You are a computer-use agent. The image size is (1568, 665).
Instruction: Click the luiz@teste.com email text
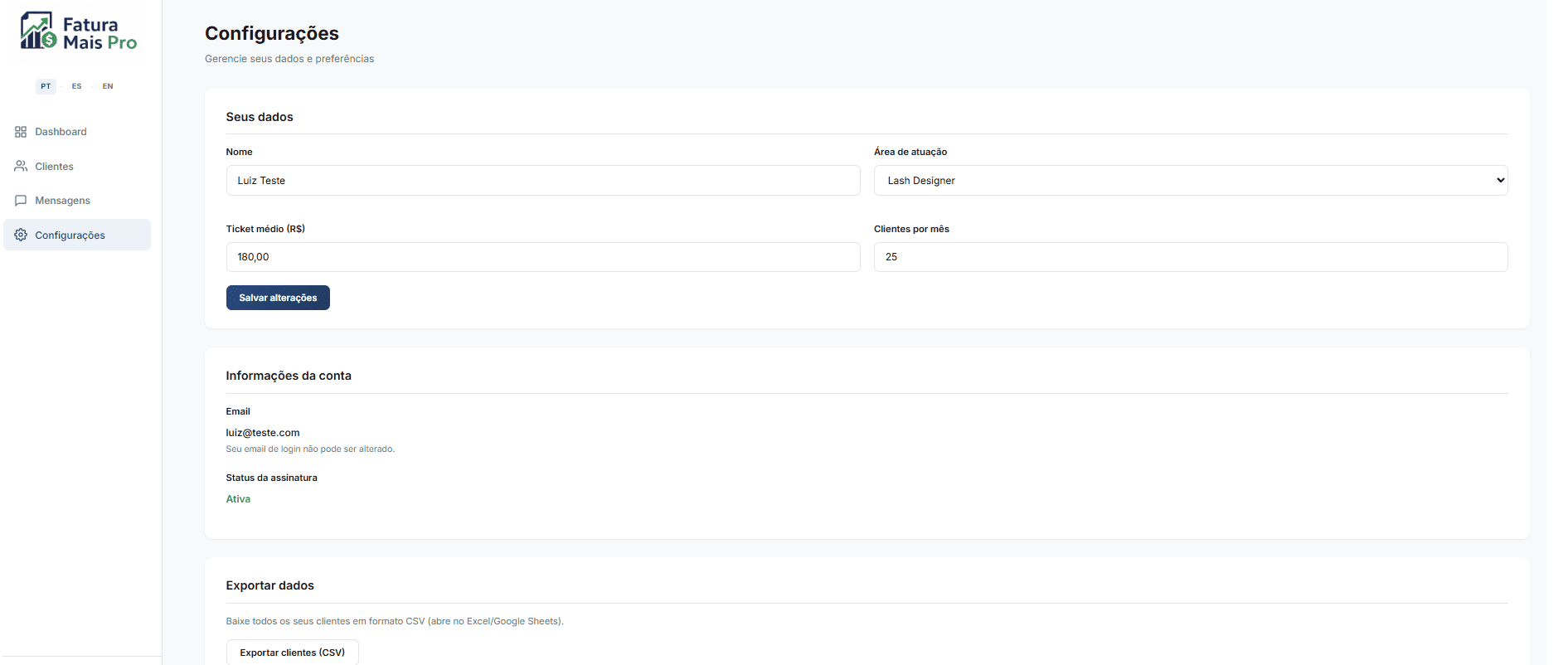(263, 433)
